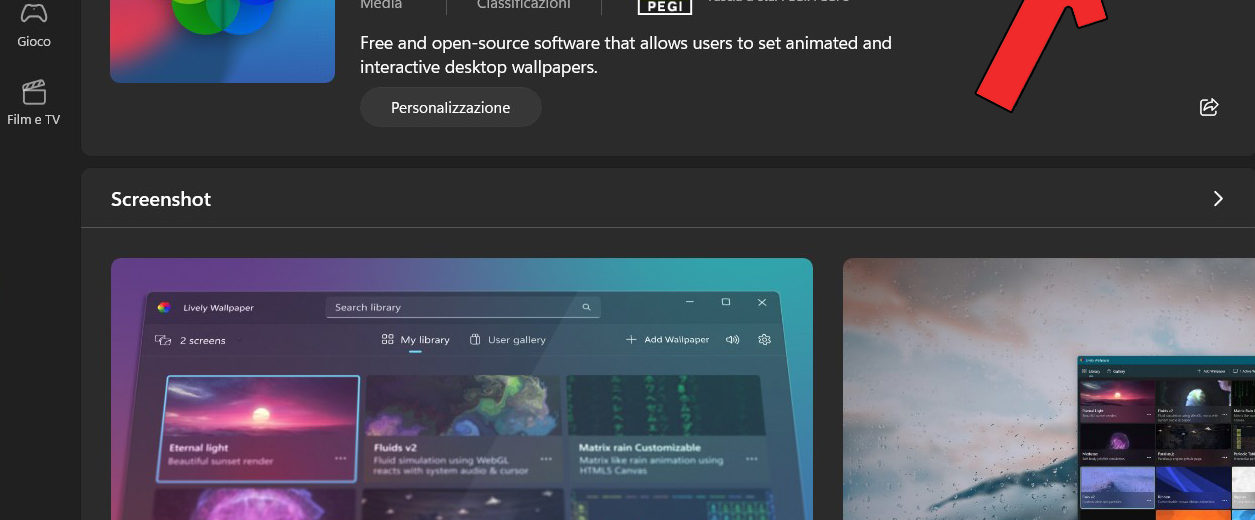Open the Film e TV sidebar section
Screen dimensions: 1255x520
pyautogui.click(x=34, y=104)
